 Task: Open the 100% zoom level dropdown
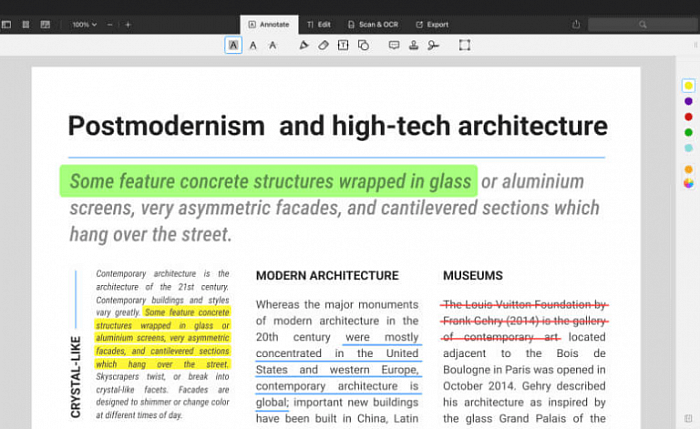84,25
